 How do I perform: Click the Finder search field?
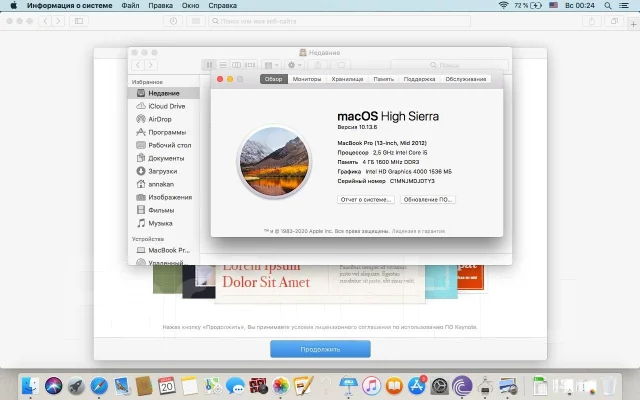pyautogui.click(x=449, y=65)
